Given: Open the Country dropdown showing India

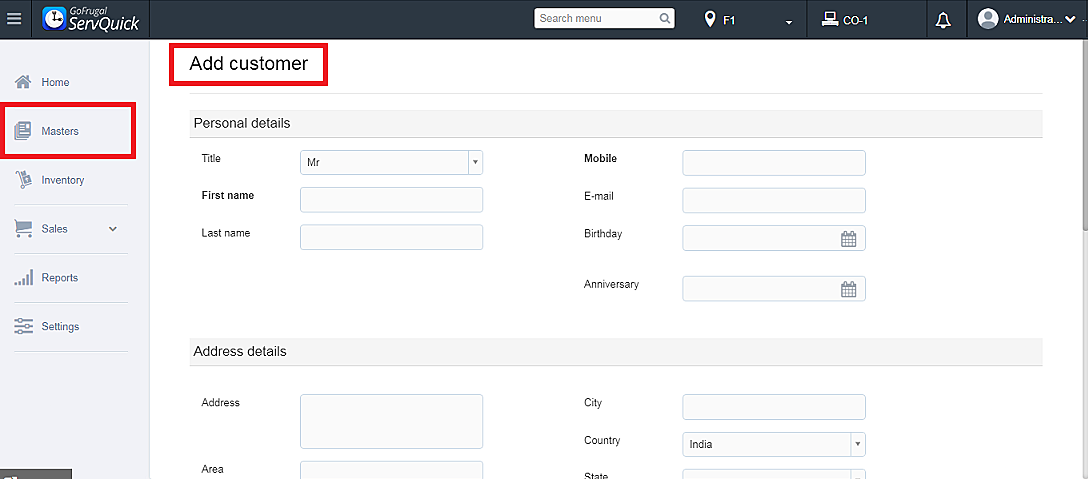Looking at the screenshot, I should pyautogui.click(x=773, y=444).
